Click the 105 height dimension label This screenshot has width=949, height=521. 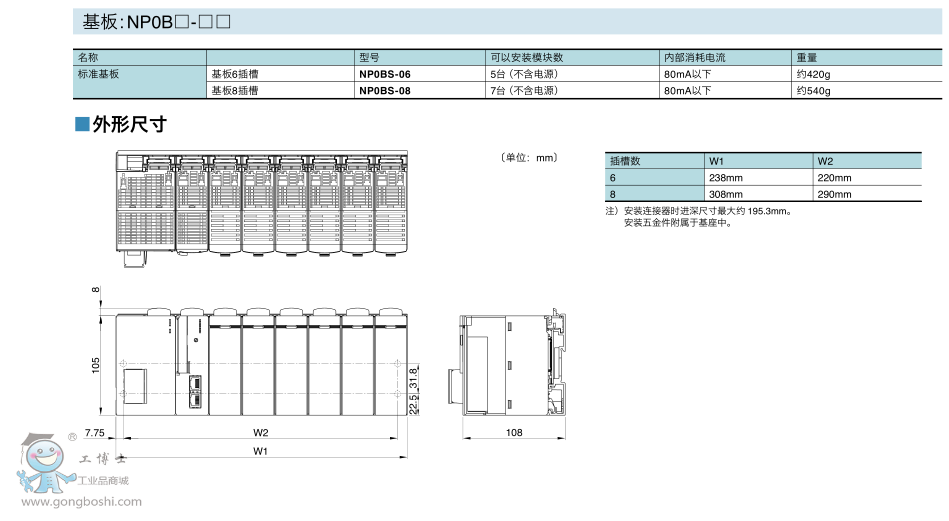(96, 364)
